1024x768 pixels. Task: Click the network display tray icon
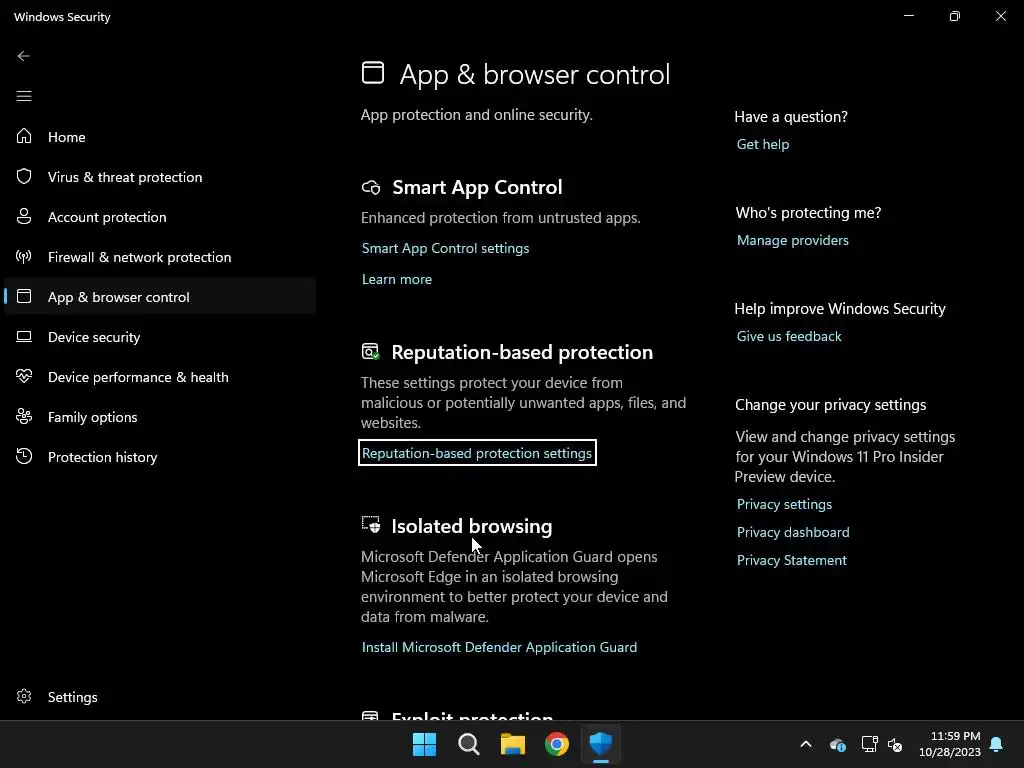pos(869,744)
